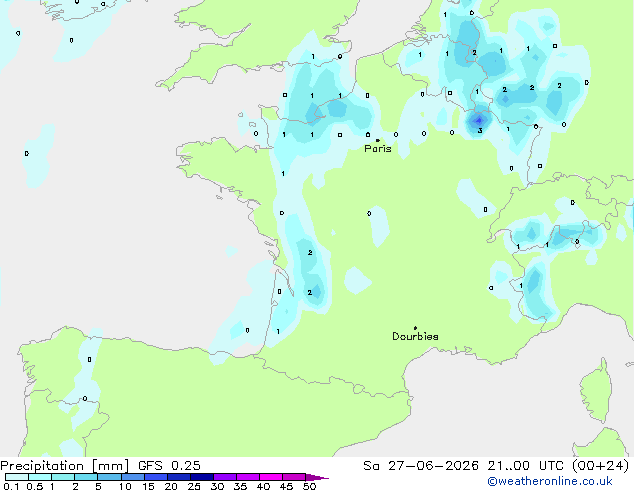
Task: Select the Dourbies location dot marker
Action: (415, 328)
